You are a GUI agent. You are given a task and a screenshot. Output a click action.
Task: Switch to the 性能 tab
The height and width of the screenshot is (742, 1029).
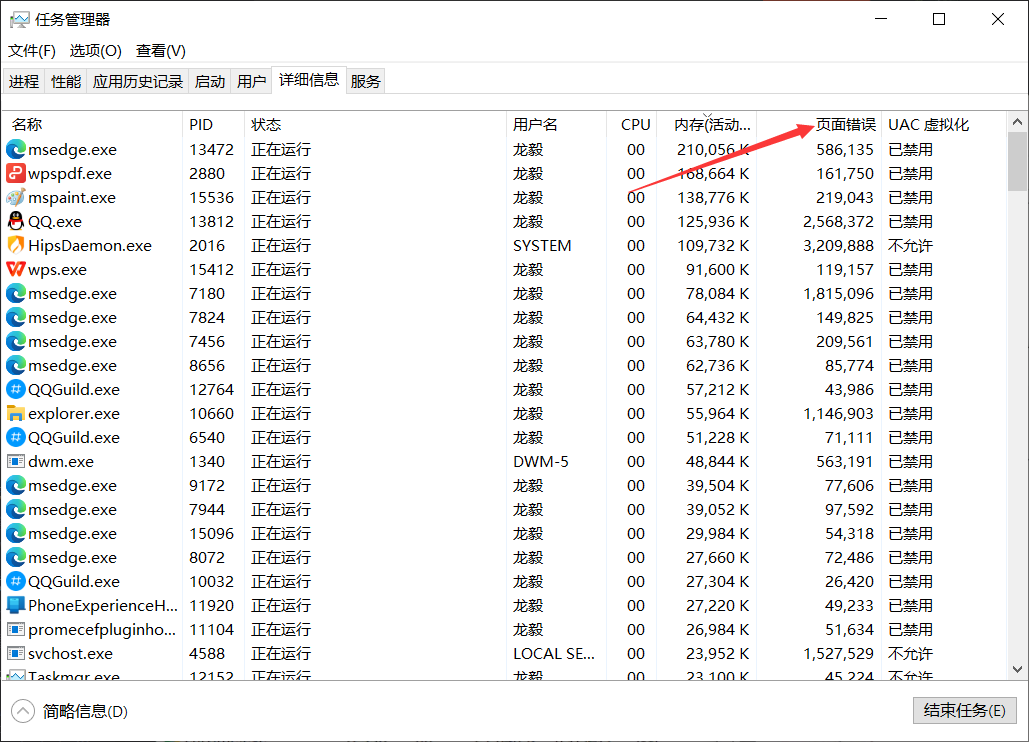tap(66, 81)
